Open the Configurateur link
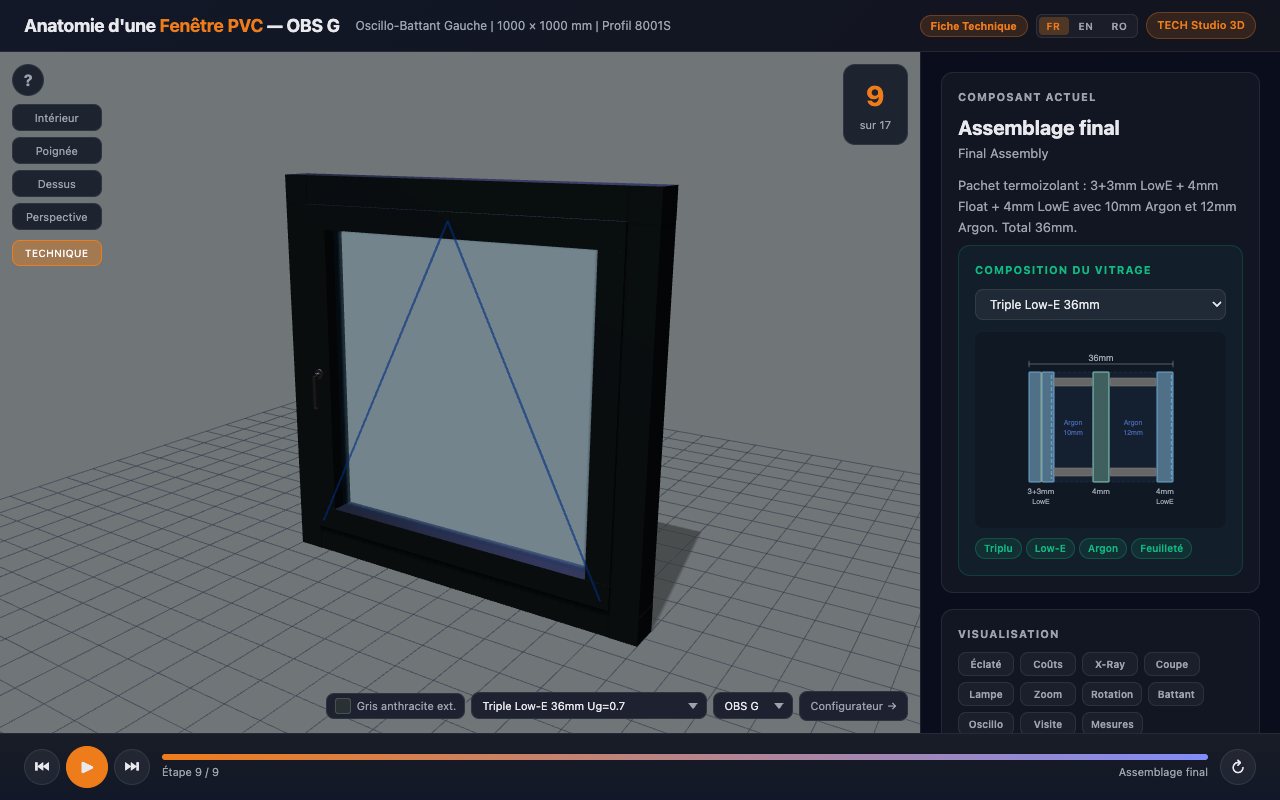This screenshot has width=1280, height=800. (853, 706)
